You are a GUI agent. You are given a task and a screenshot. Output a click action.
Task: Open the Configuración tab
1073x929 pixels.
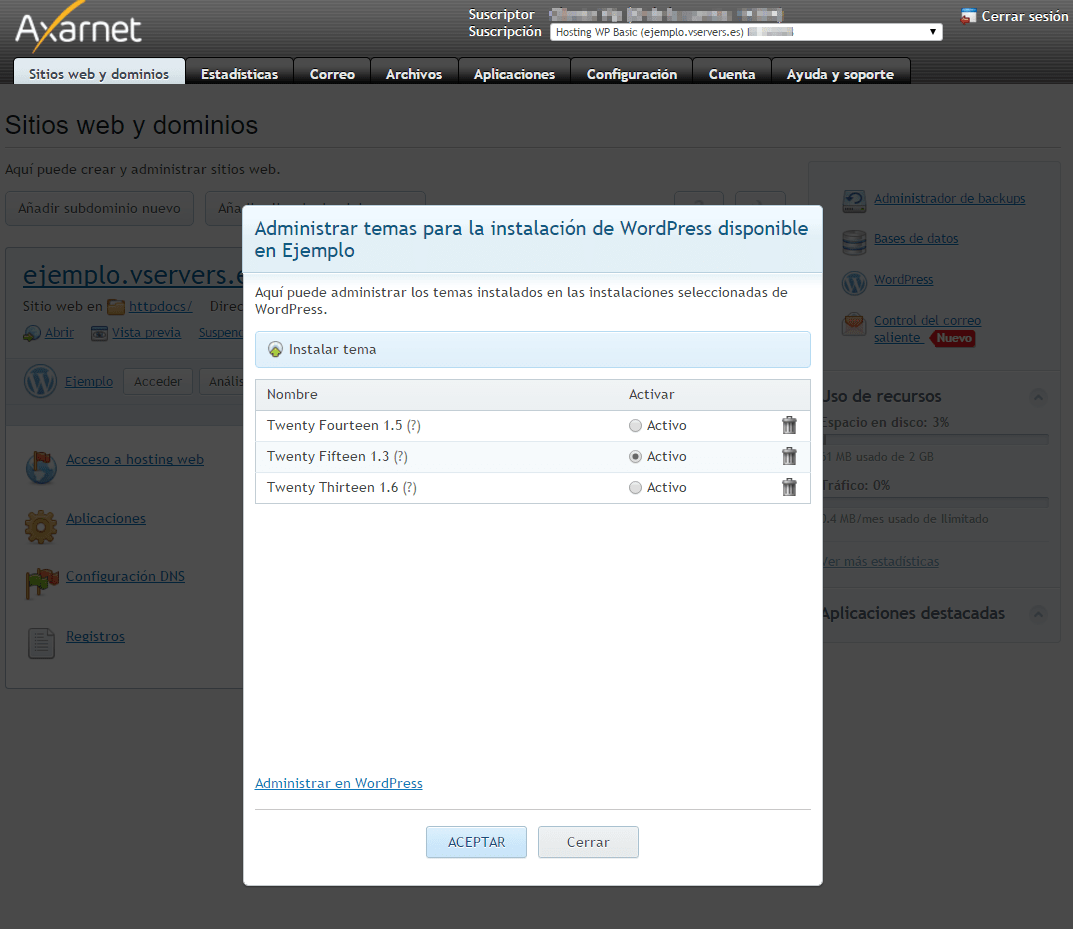point(632,71)
